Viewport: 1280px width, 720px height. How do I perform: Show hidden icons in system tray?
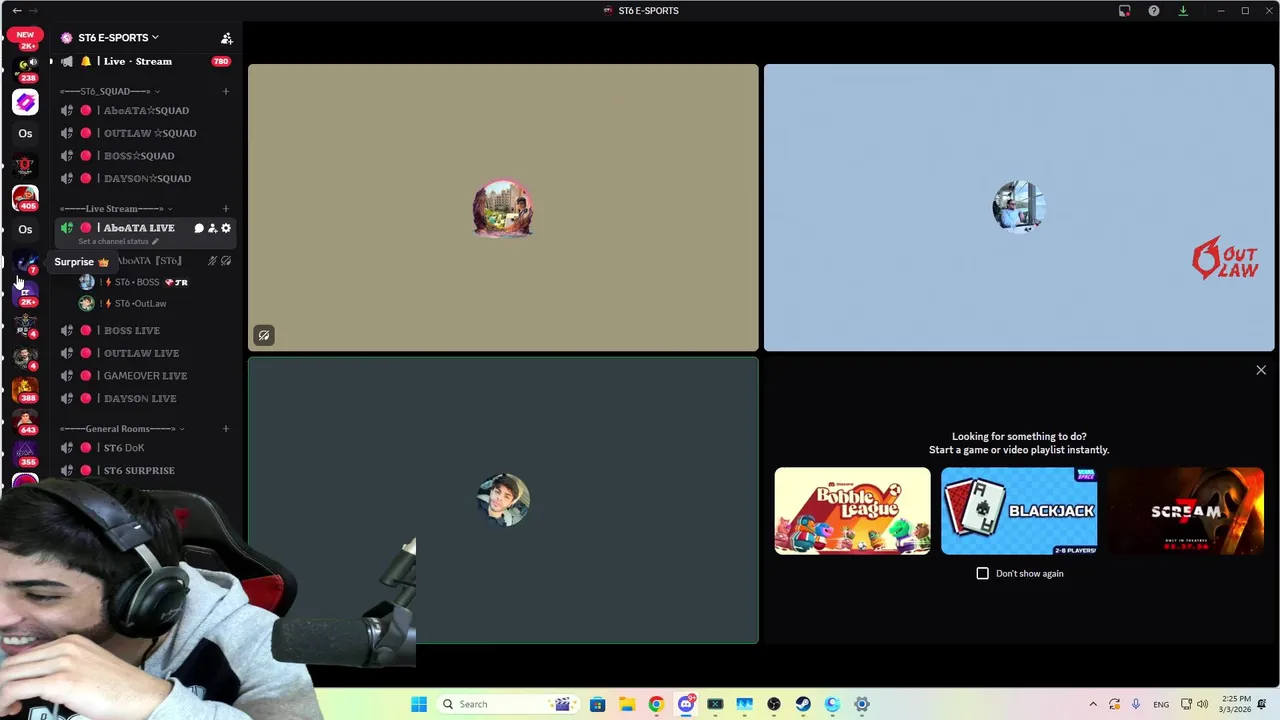point(1093,704)
